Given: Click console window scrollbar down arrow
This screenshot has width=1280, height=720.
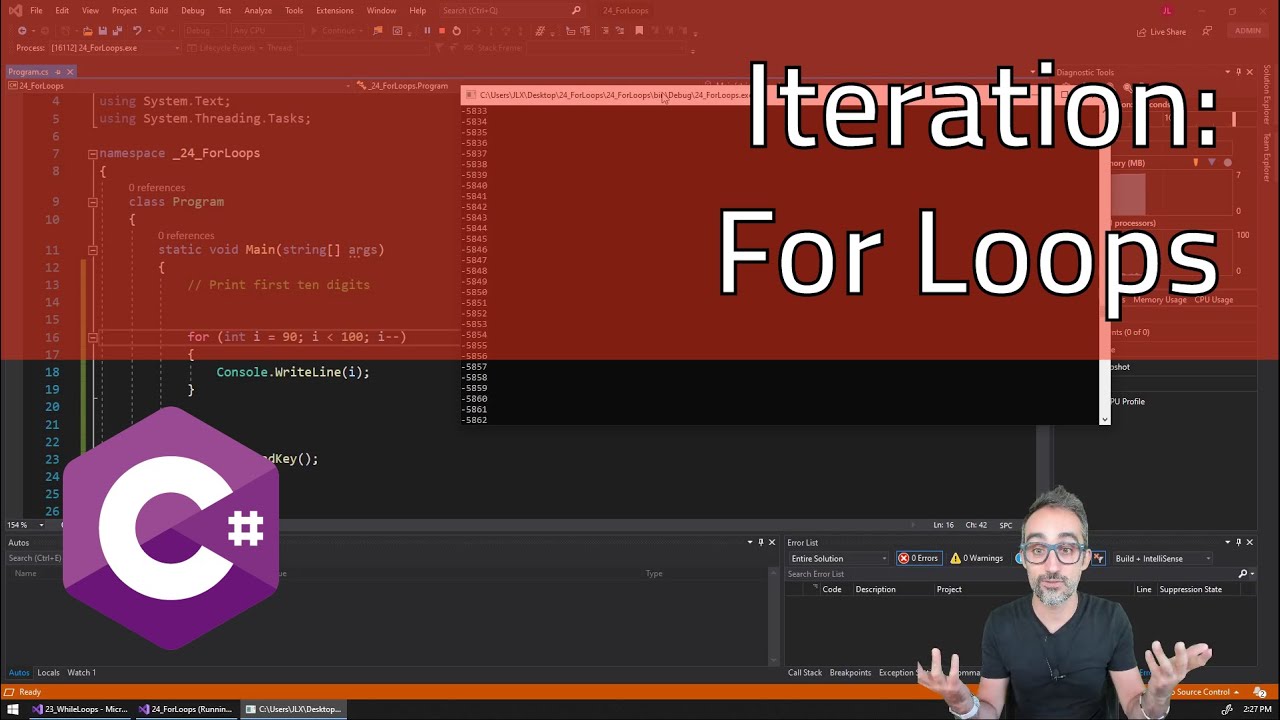Looking at the screenshot, I should [x=1104, y=420].
